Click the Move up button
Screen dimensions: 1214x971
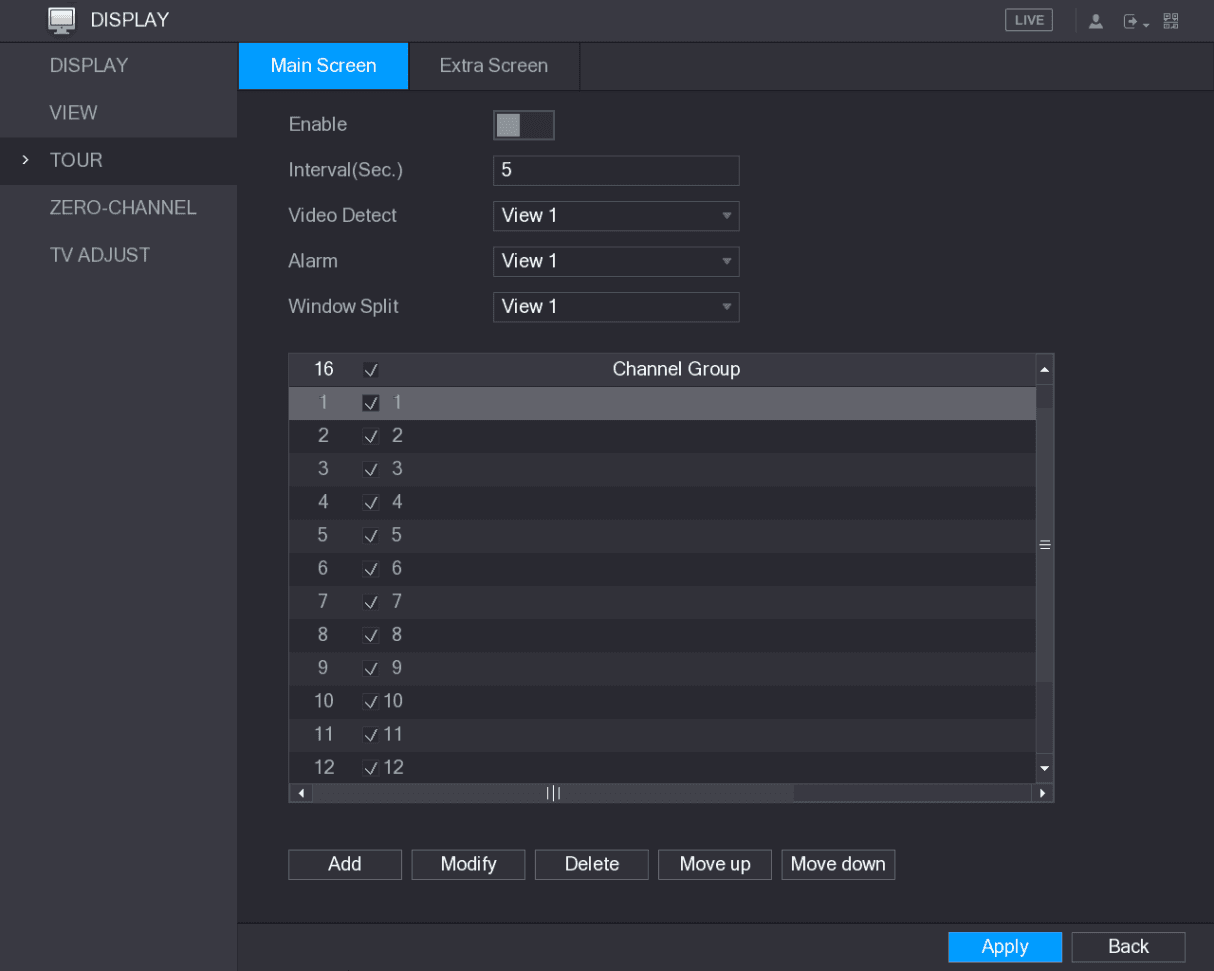pyautogui.click(x=715, y=864)
